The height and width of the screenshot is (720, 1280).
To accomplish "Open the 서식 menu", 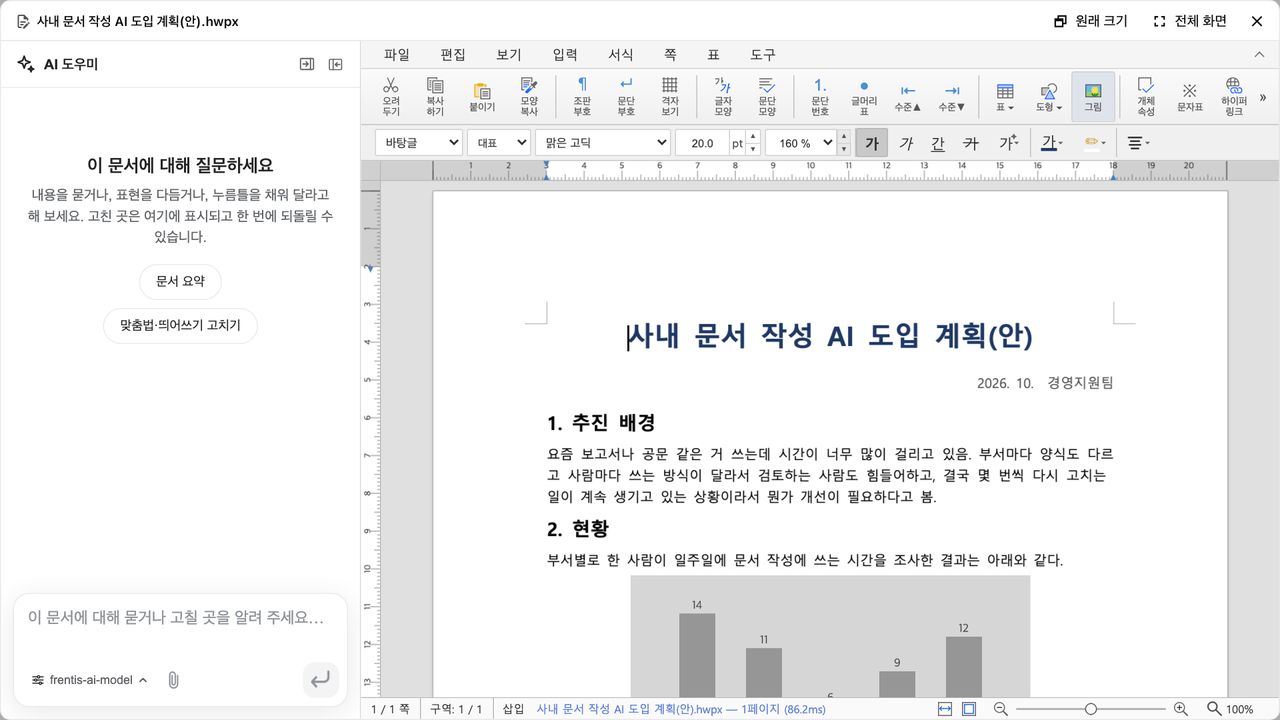I will 621,55.
